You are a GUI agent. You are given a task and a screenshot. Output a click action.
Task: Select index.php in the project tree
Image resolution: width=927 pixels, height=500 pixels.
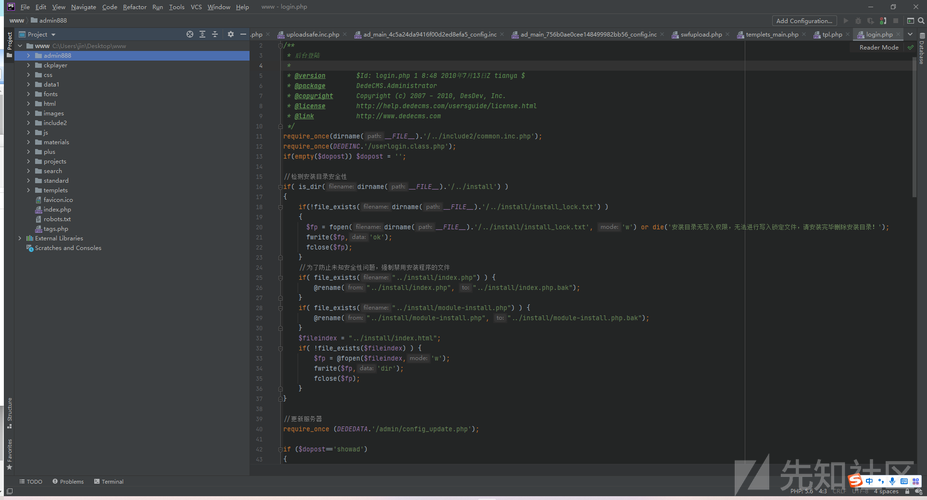(x=57, y=209)
